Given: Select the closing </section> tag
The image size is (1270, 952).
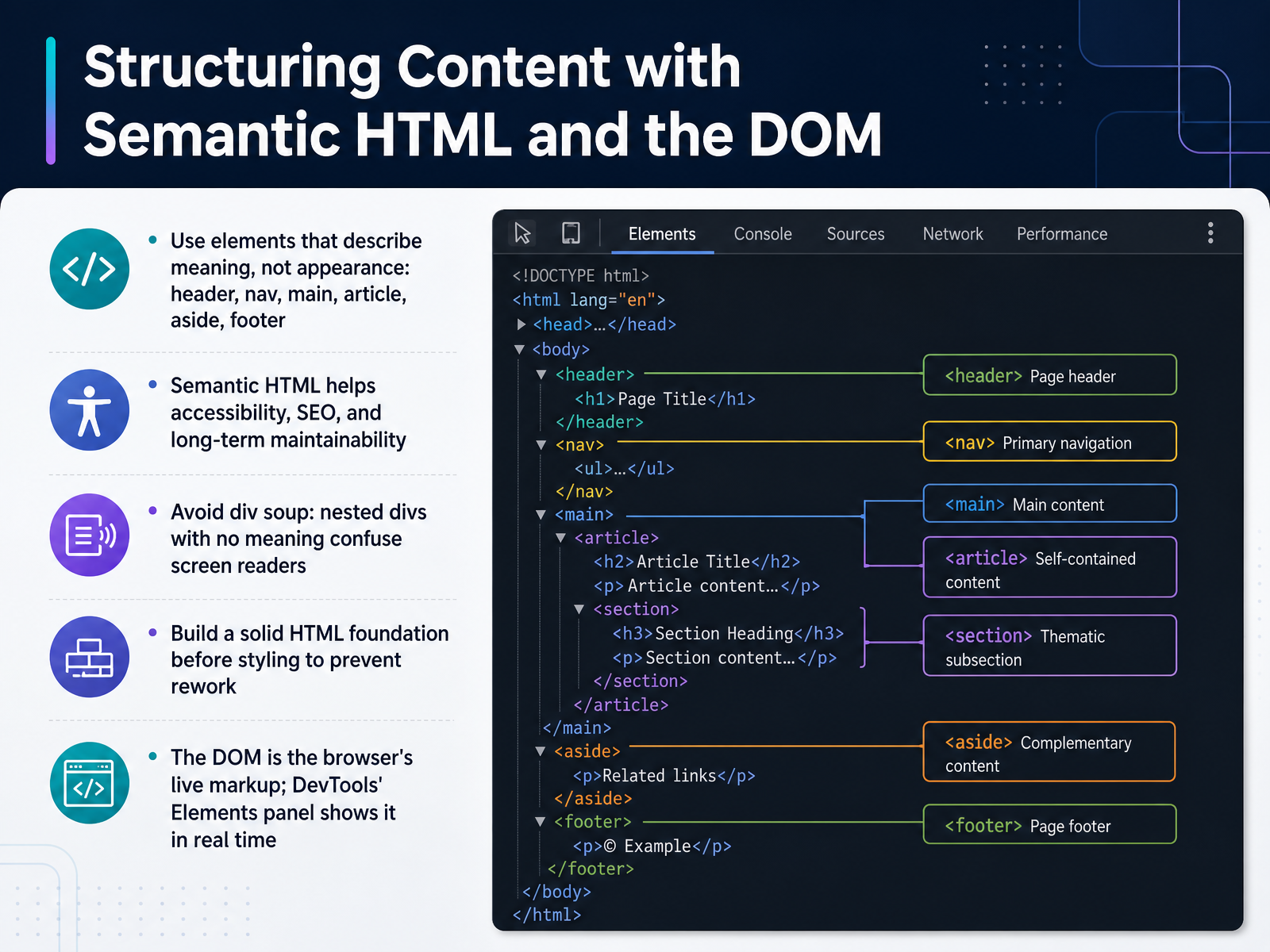Looking at the screenshot, I should click(641, 681).
